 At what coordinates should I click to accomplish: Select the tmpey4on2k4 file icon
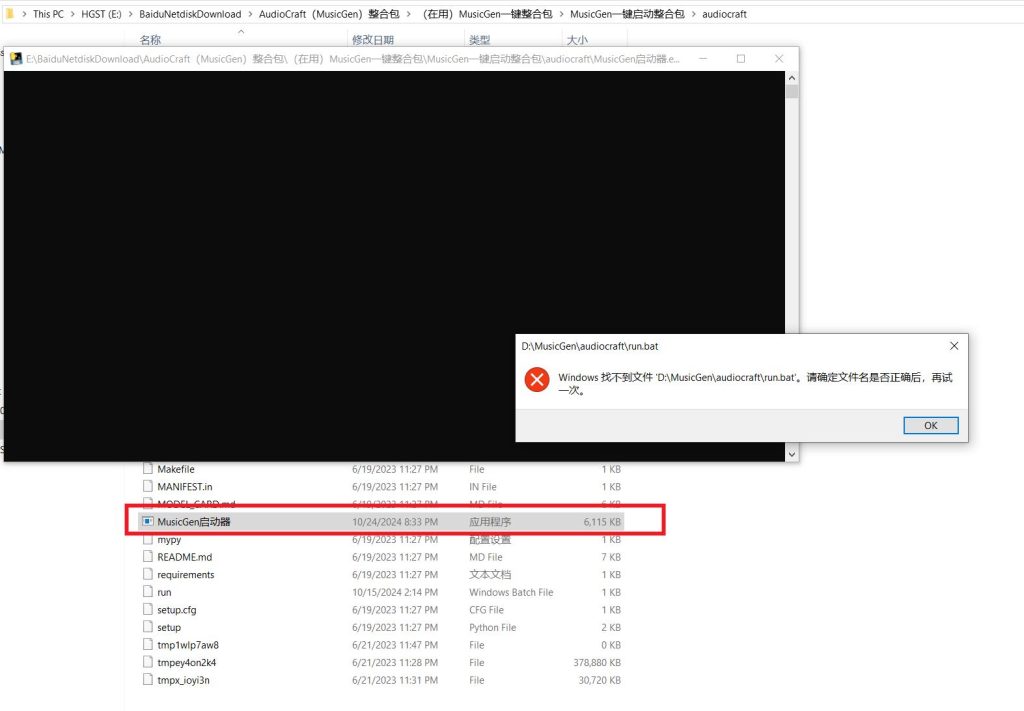click(148, 662)
